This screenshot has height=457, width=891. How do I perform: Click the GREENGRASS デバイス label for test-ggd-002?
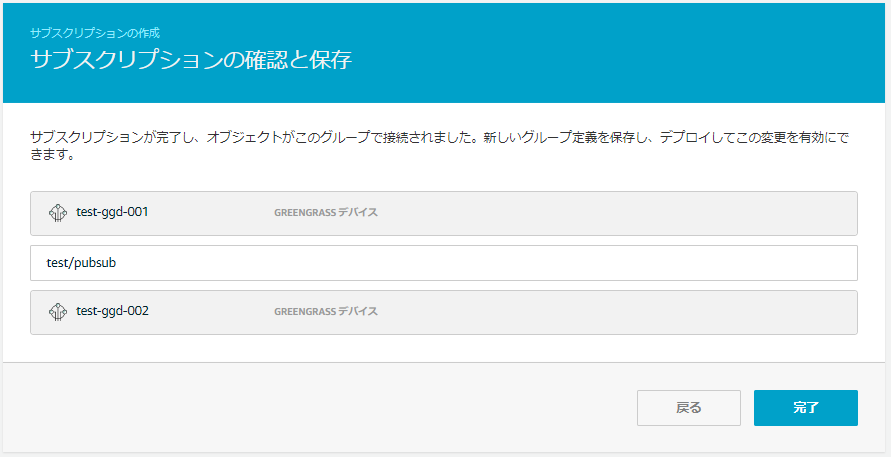[x=326, y=311]
